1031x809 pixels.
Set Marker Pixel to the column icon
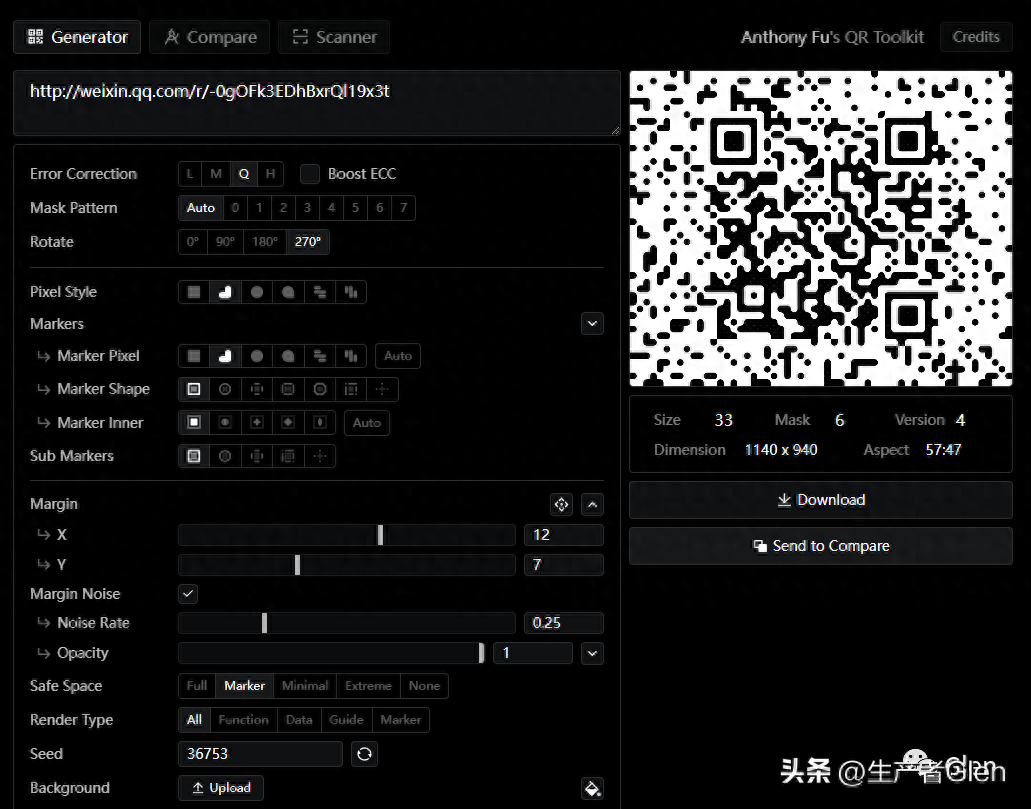coord(351,356)
